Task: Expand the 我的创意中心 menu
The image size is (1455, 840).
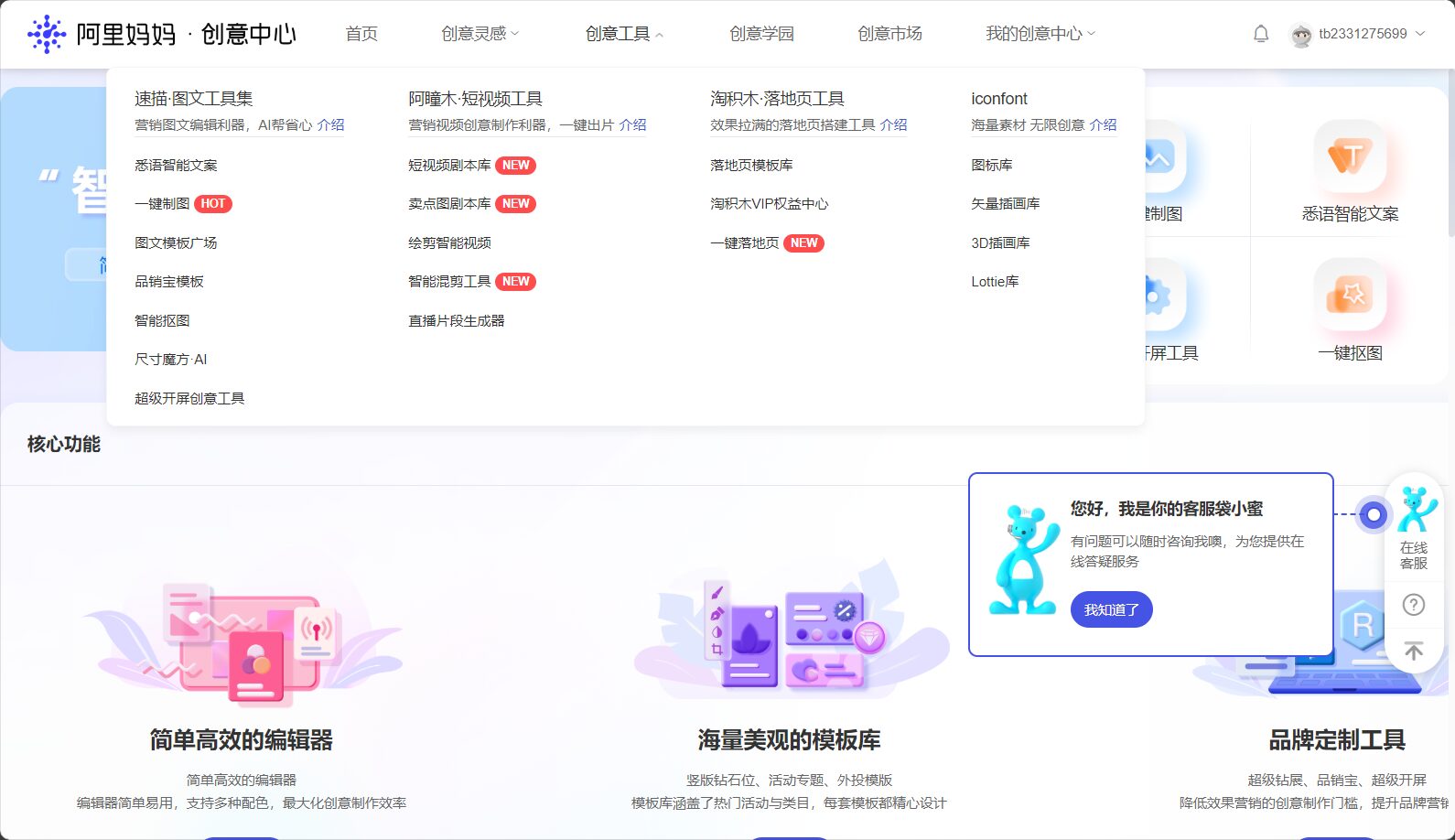Action: coord(1040,34)
